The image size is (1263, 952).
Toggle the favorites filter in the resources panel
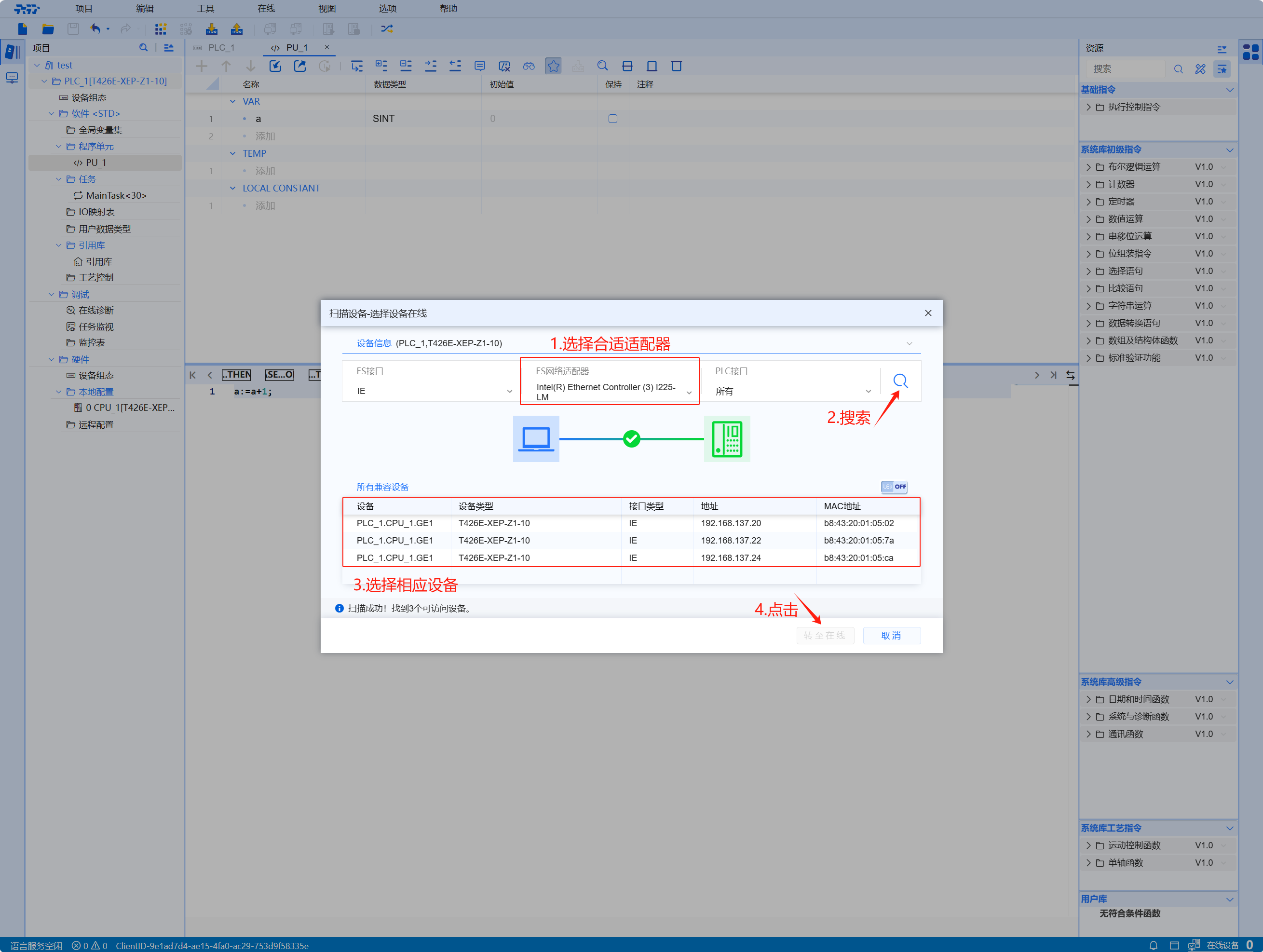1222,68
